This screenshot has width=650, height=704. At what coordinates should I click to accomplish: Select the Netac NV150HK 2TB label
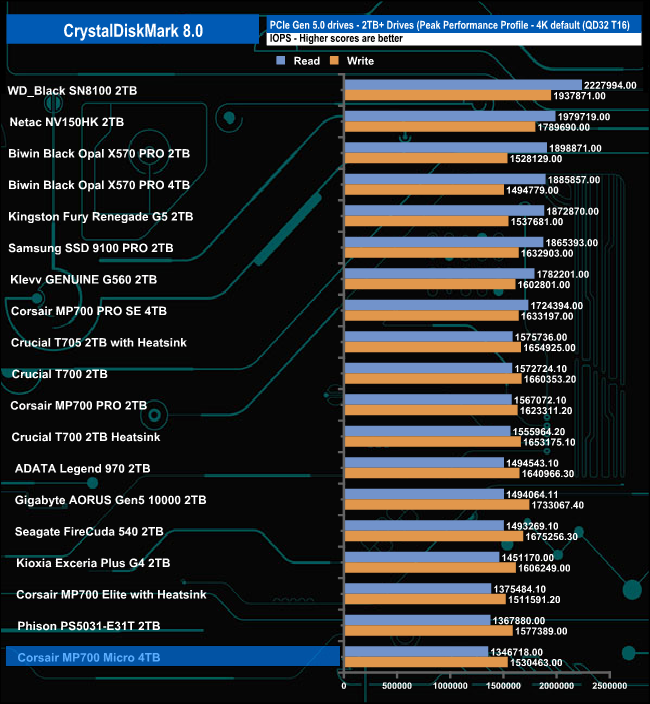pyautogui.click(x=67, y=122)
